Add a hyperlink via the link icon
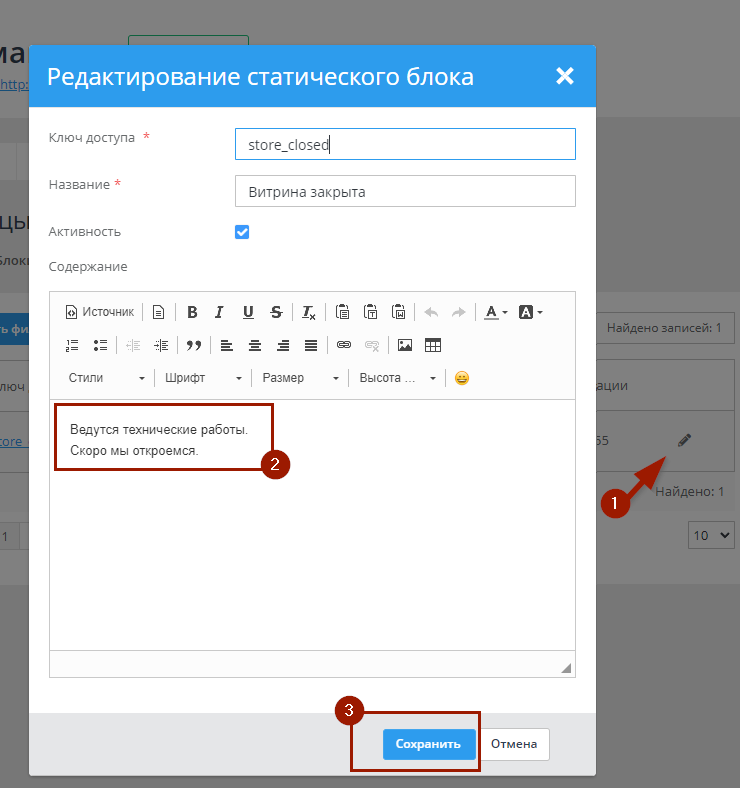 tap(344, 345)
